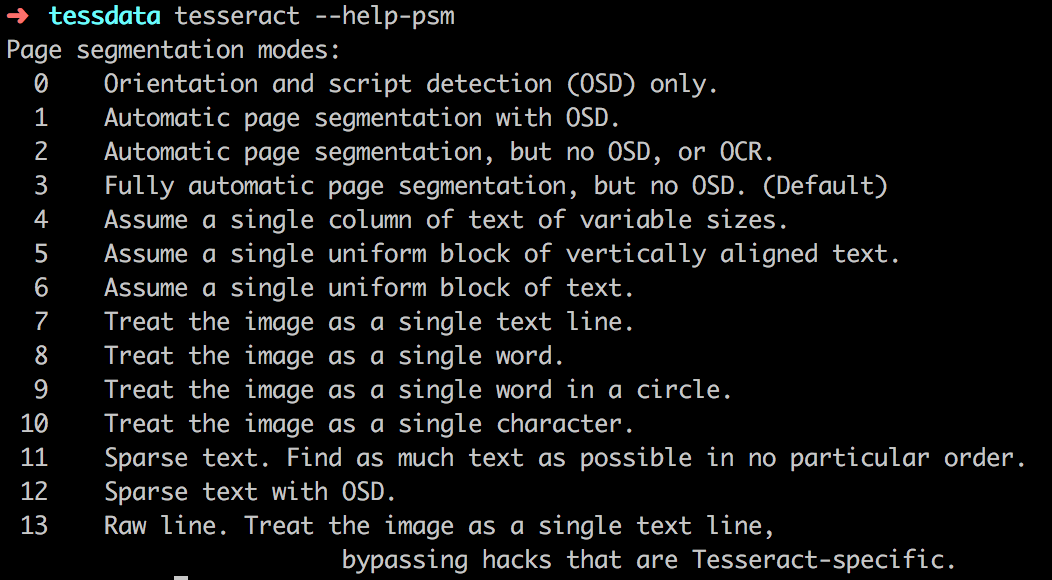Select the mode 7 single text line entry
The width and height of the screenshot is (1052, 580).
tap(334, 322)
